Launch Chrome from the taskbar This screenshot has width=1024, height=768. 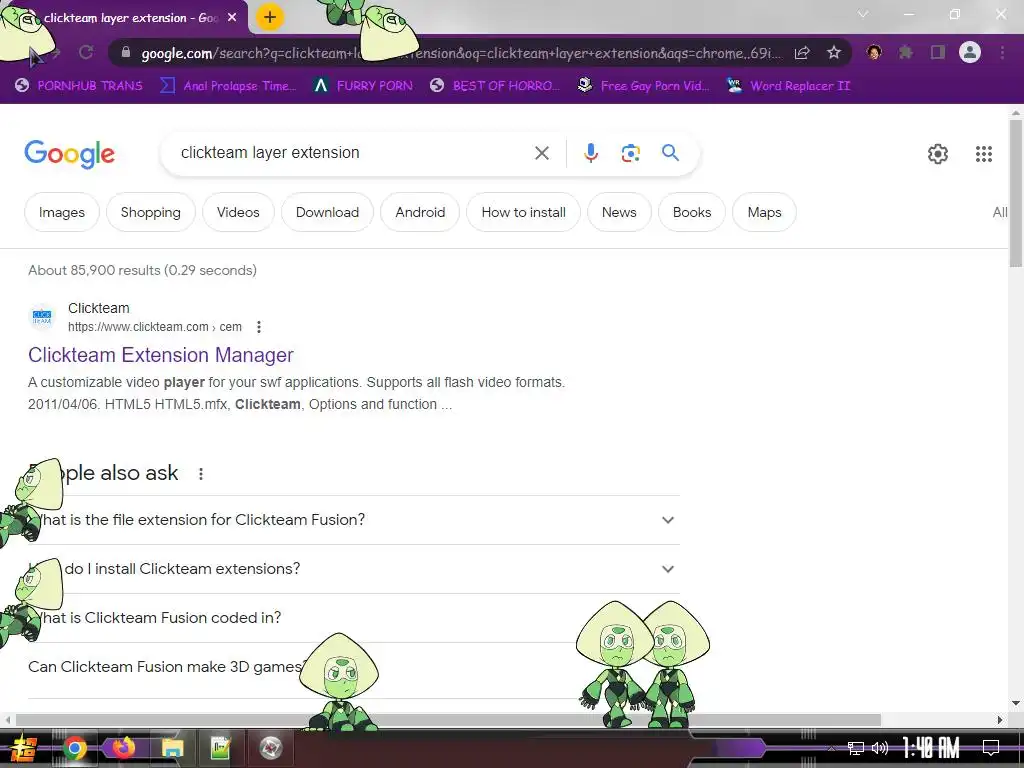pos(74,748)
